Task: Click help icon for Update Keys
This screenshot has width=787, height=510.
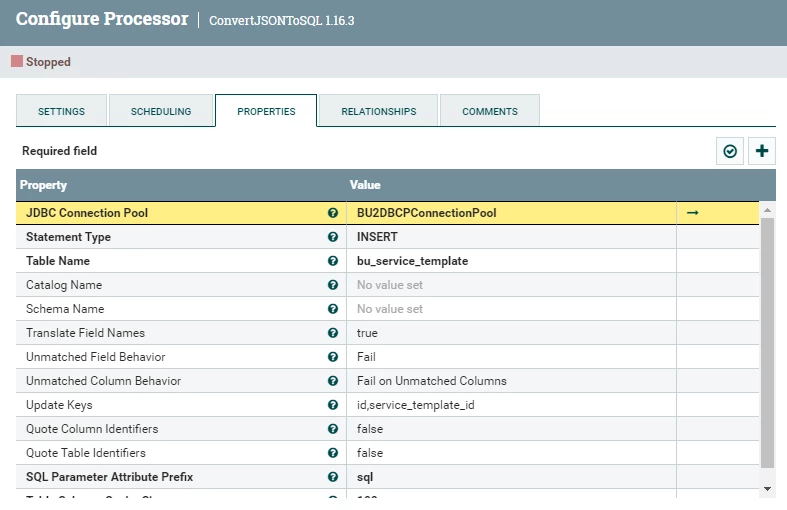Action: (x=333, y=405)
